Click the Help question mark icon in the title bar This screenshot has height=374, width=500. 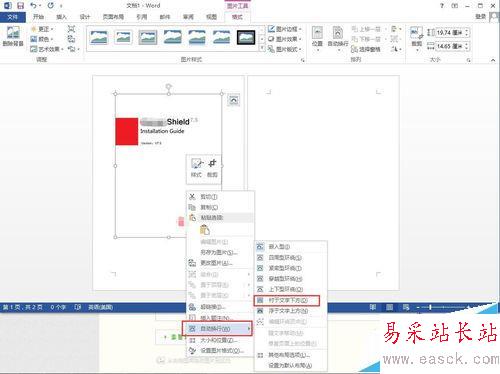(x=442, y=6)
